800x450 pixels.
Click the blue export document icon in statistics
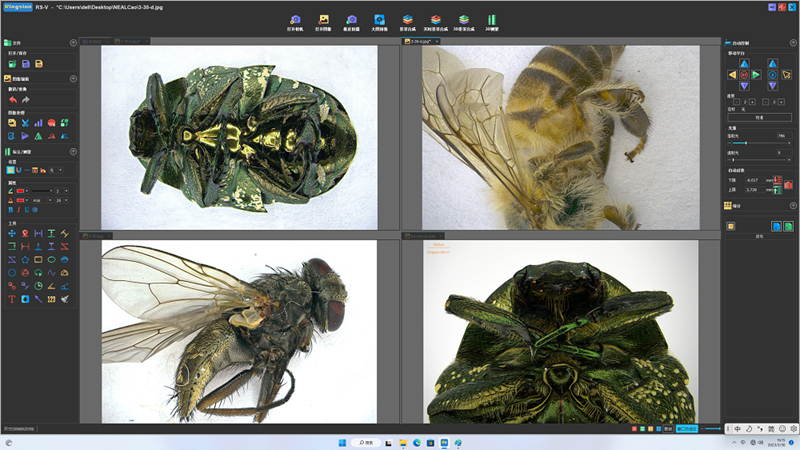[x=776, y=226]
